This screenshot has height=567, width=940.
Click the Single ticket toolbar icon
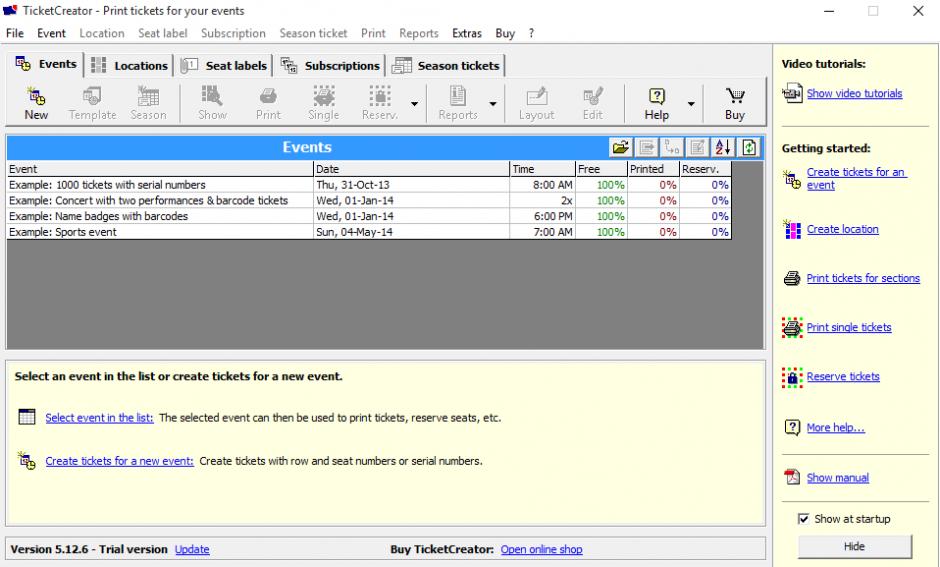pyautogui.click(x=324, y=96)
